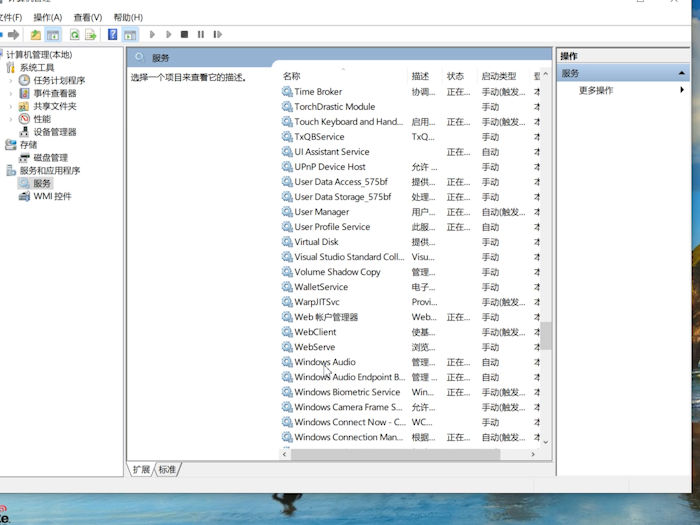
Task: Select 共享文件夹 in the tree
Action: pyautogui.click(x=55, y=106)
